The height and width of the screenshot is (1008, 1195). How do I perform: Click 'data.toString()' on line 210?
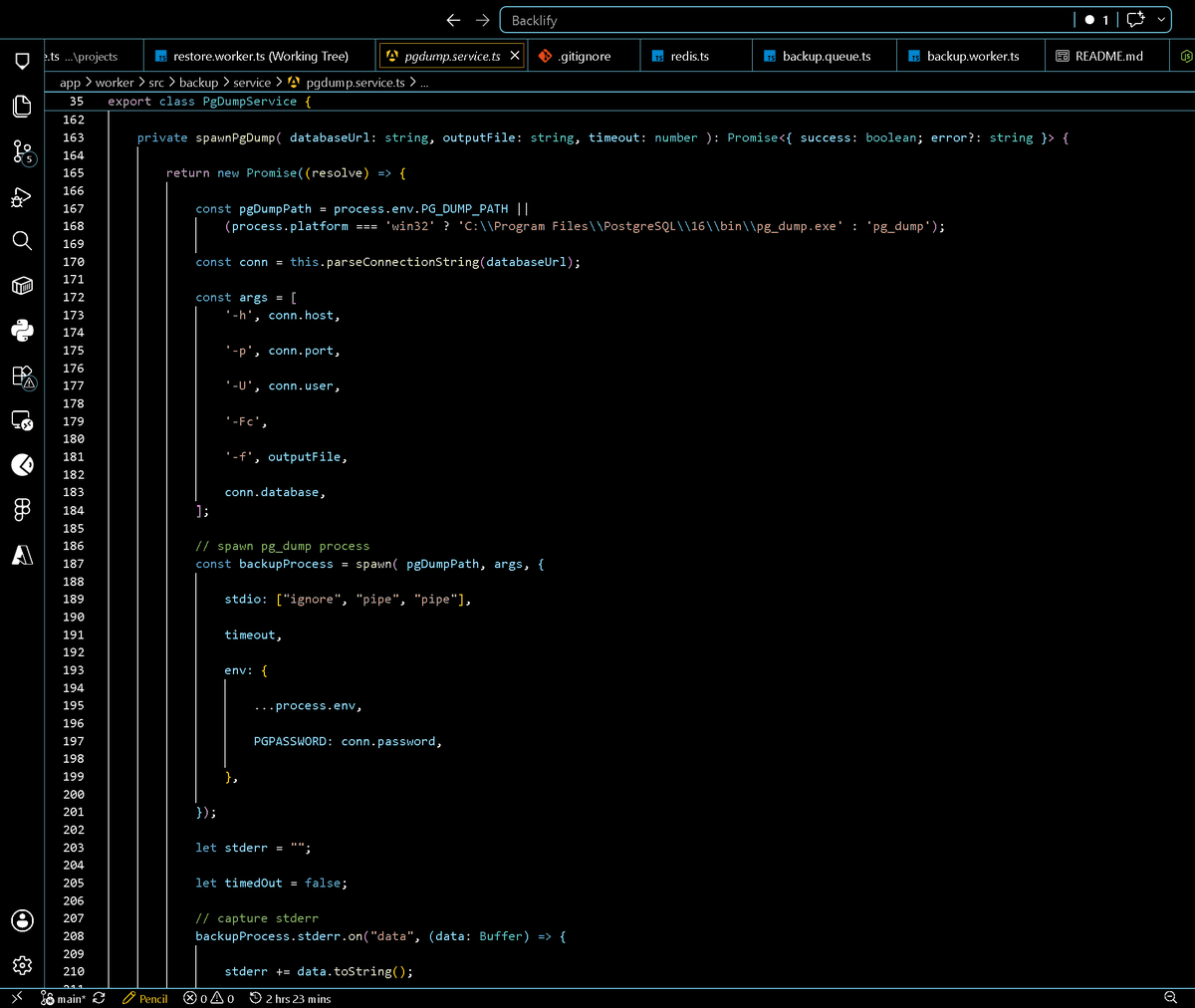[x=352, y=971]
